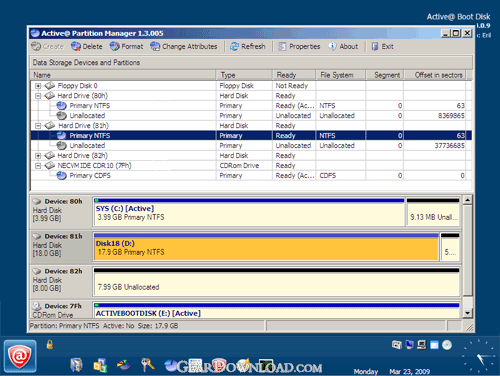Click the Create toolbar button

coord(47,46)
